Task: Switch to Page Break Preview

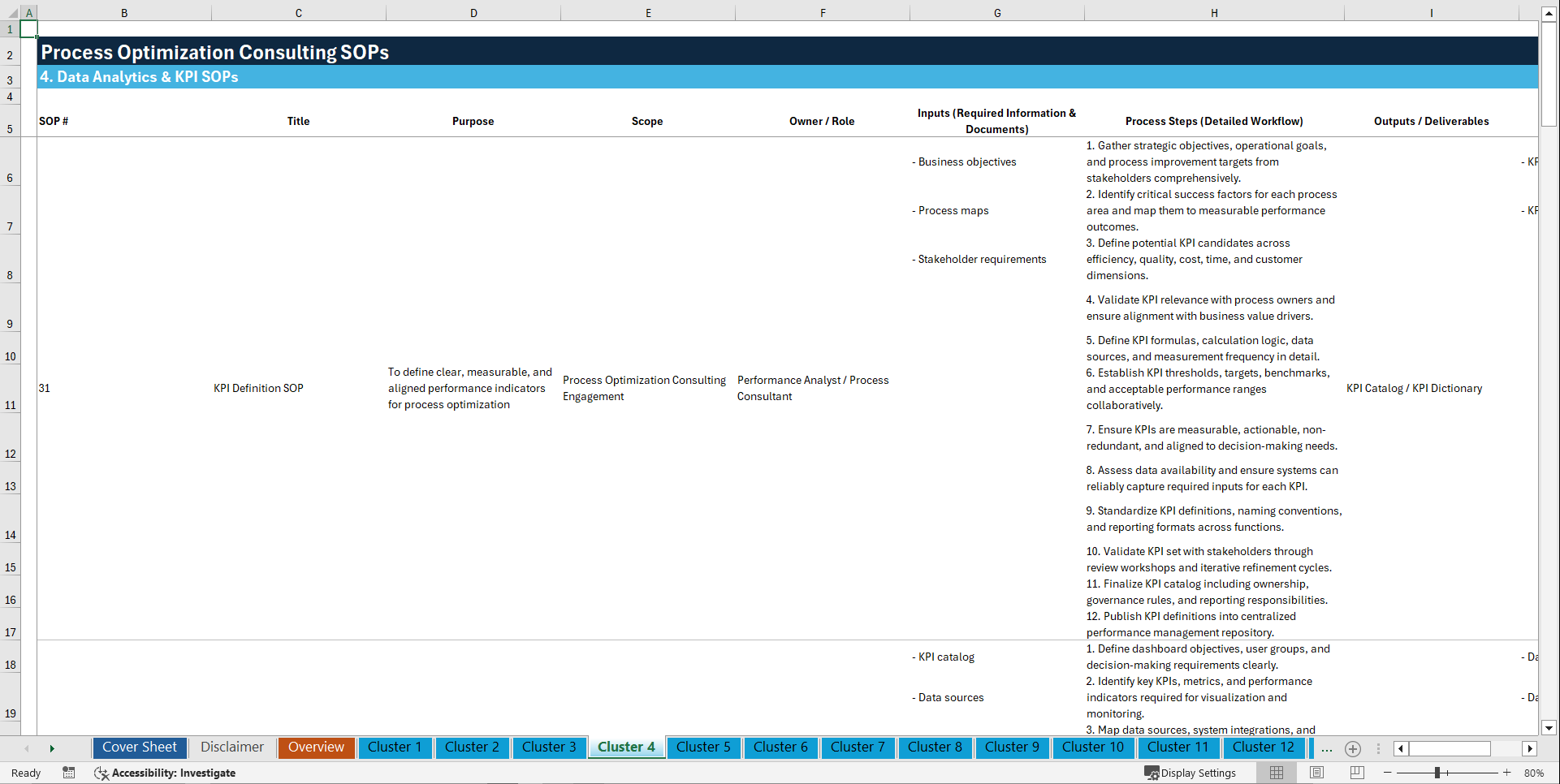Action: (1357, 773)
